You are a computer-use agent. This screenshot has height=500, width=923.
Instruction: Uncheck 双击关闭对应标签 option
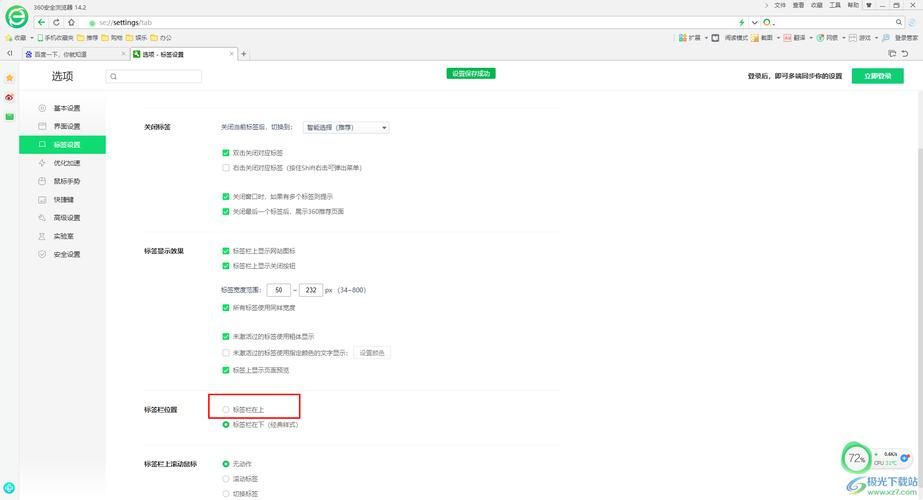coord(226,153)
